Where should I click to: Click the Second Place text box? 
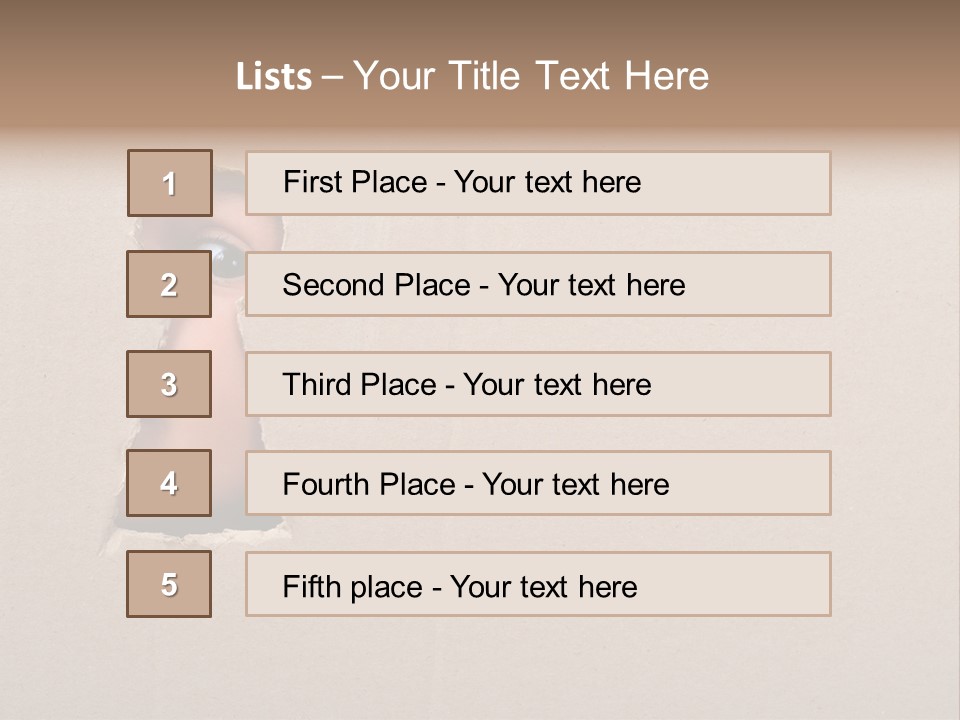538,284
